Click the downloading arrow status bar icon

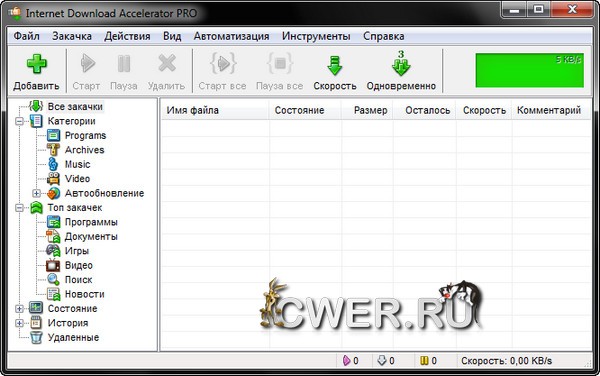coord(382,360)
